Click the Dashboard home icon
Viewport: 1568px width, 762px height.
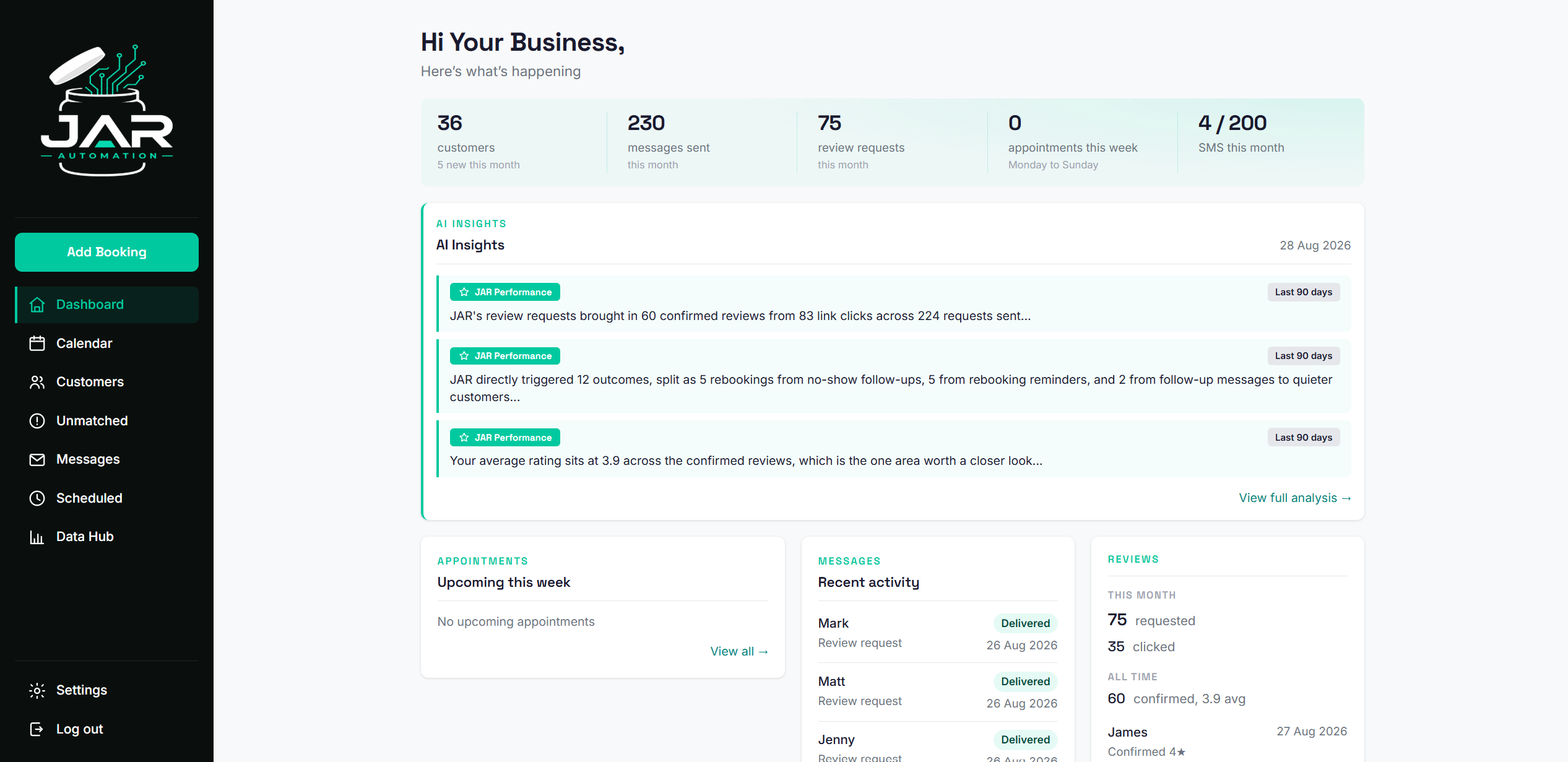pyautogui.click(x=37, y=305)
